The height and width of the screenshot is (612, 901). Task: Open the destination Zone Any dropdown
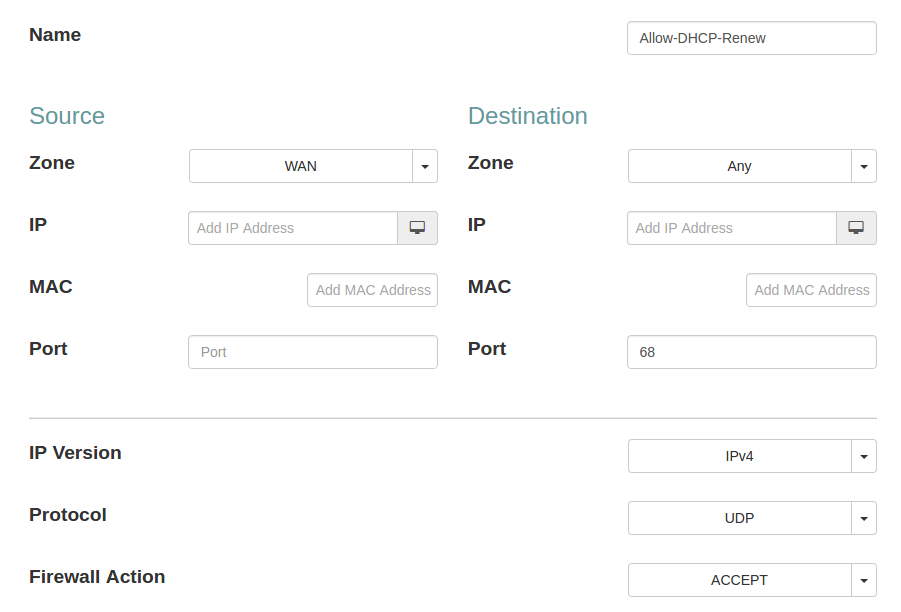click(739, 166)
